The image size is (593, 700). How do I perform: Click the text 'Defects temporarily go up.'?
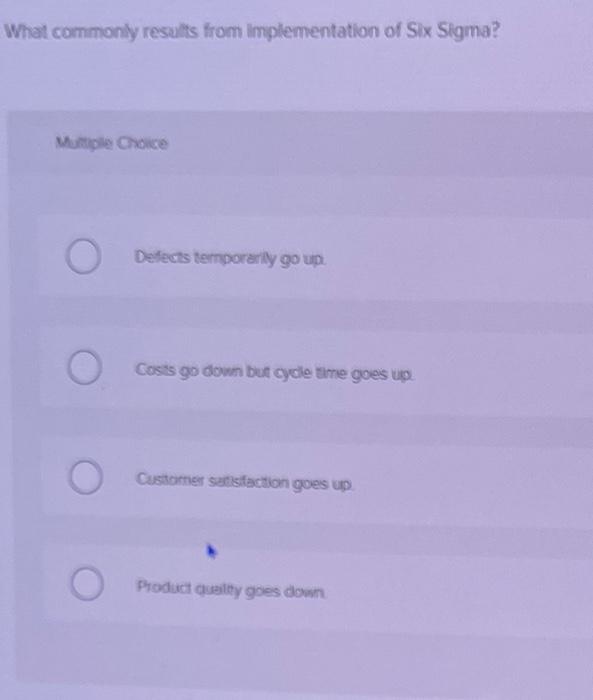[x=230, y=258]
